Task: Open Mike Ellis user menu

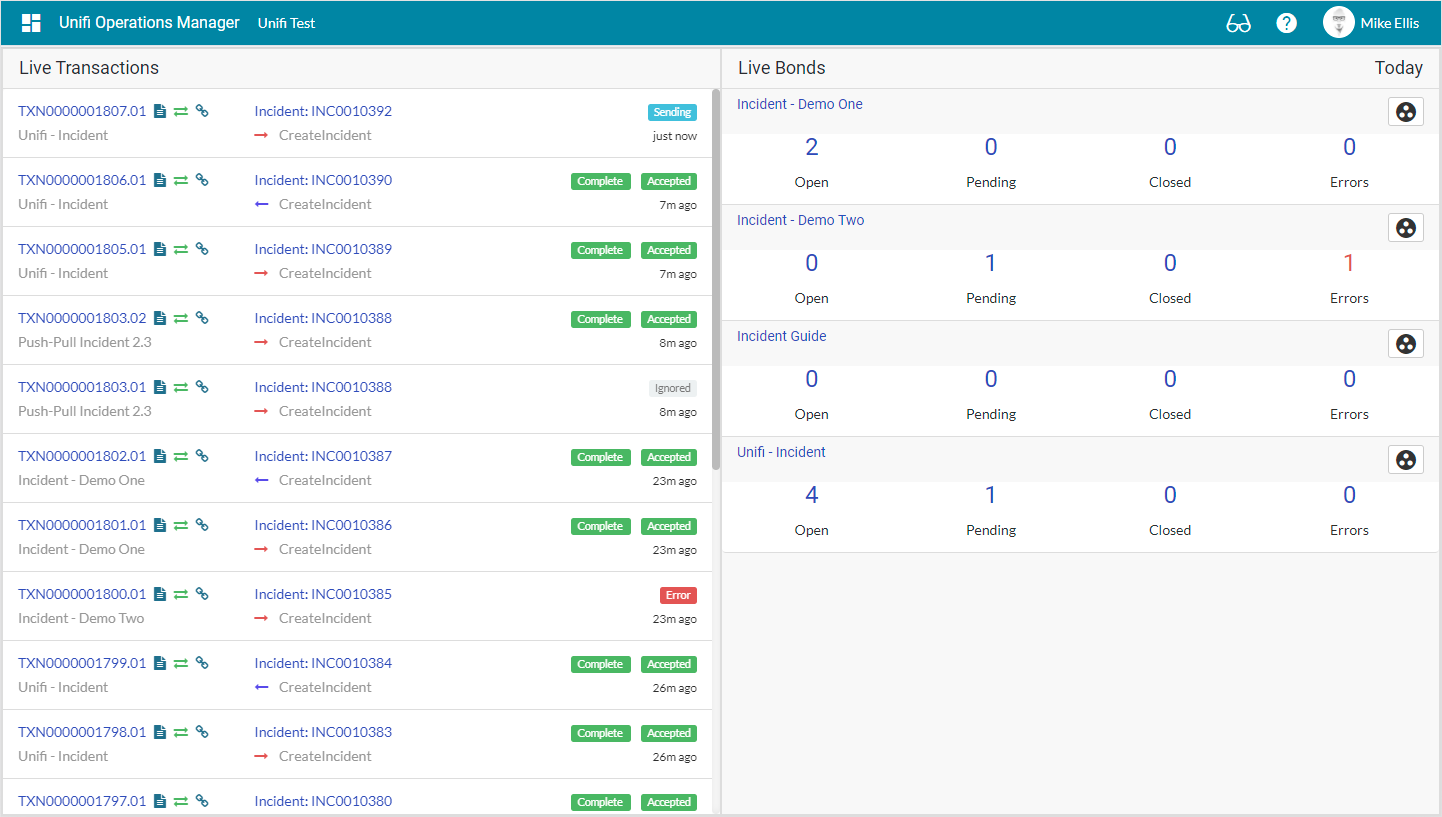Action: (1370, 23)
